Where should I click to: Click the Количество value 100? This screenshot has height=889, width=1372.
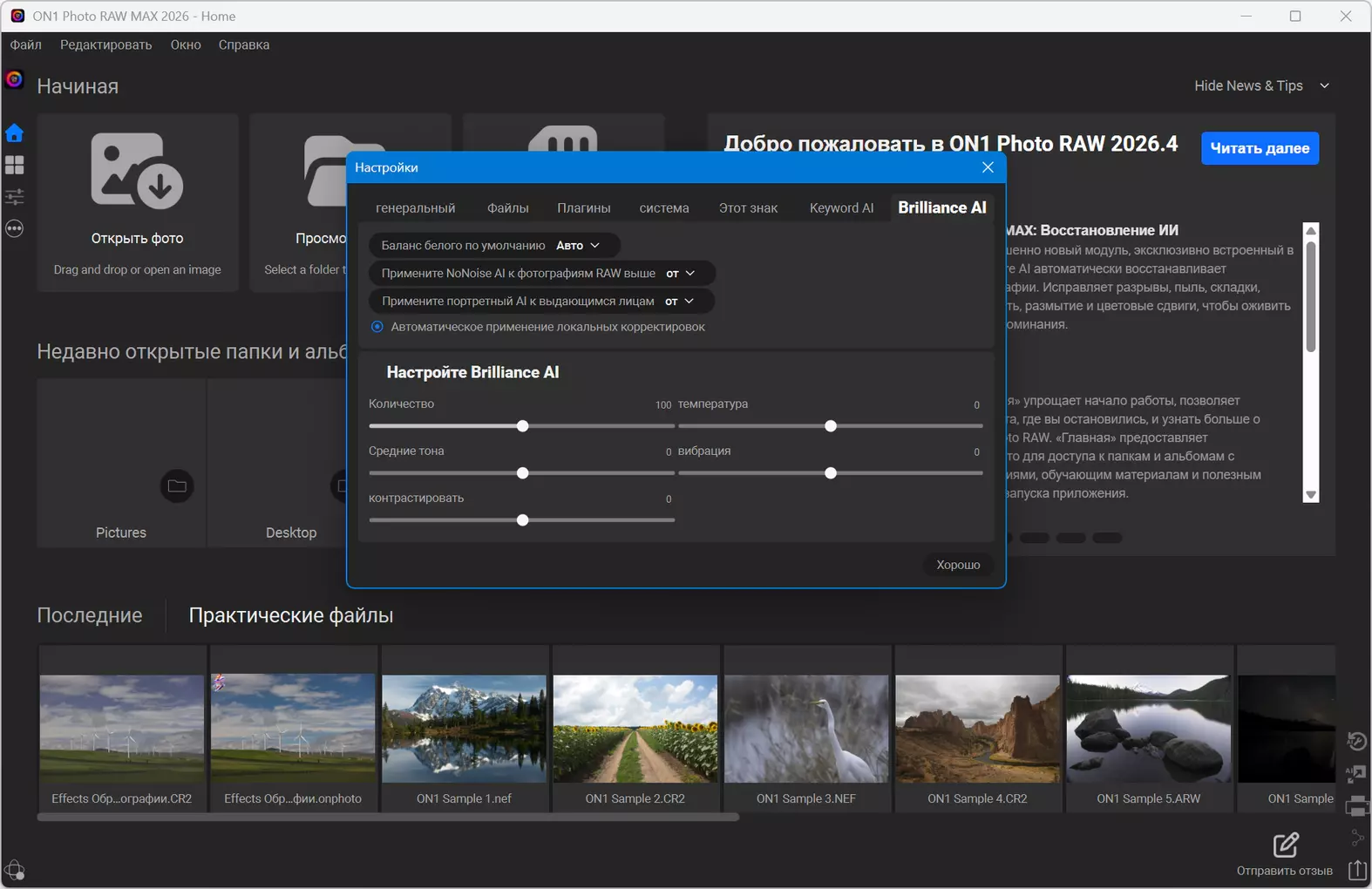tap(663, 405)
